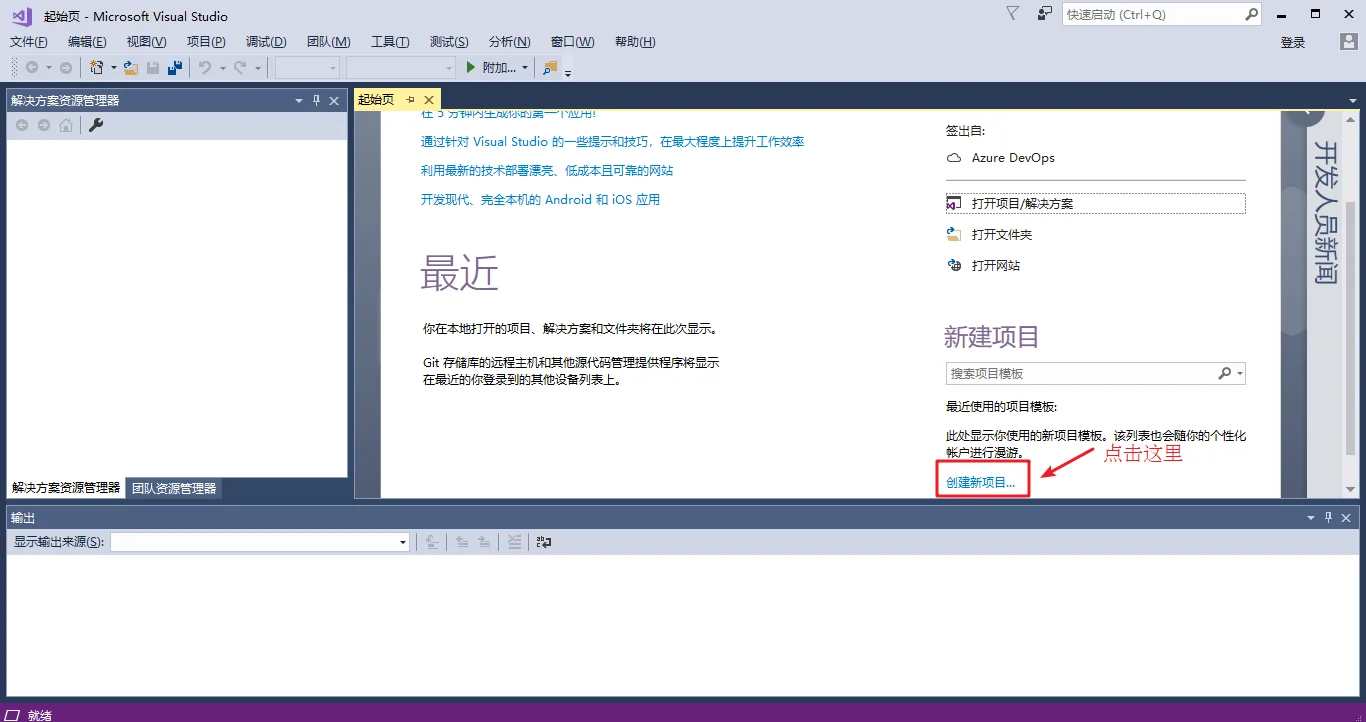Open a file using the Open File toolbar icon
This screenshot has height=722, width=1366.
click(x=131, y=67)
